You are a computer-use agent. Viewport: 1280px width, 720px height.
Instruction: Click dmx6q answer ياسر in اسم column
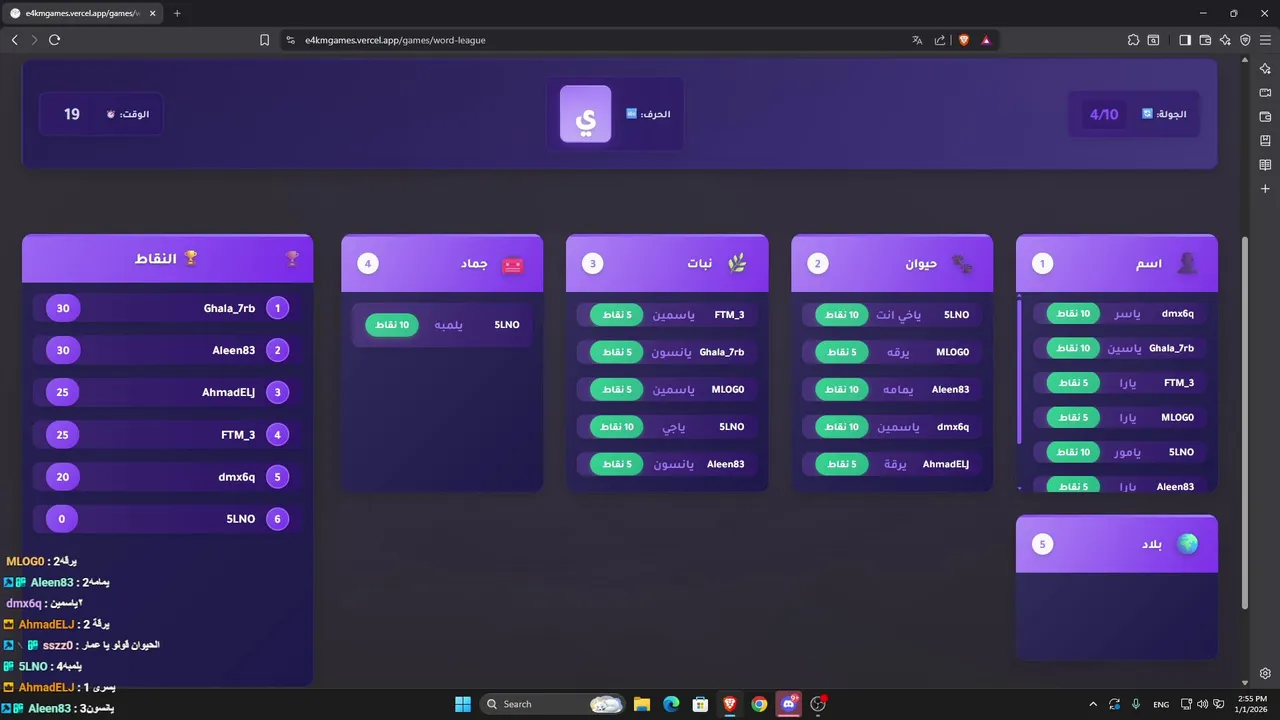(x=1121, y=313)
